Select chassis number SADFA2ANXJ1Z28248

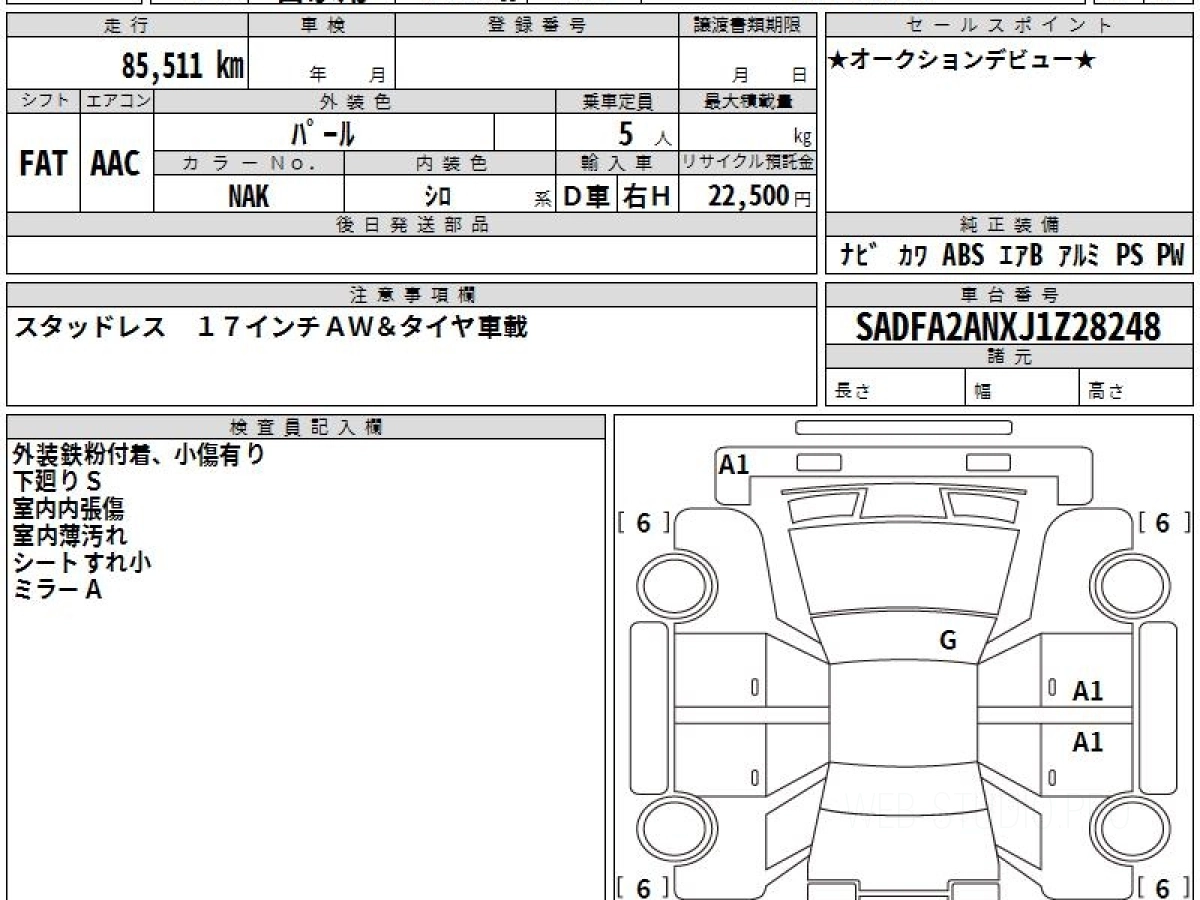1008,327
